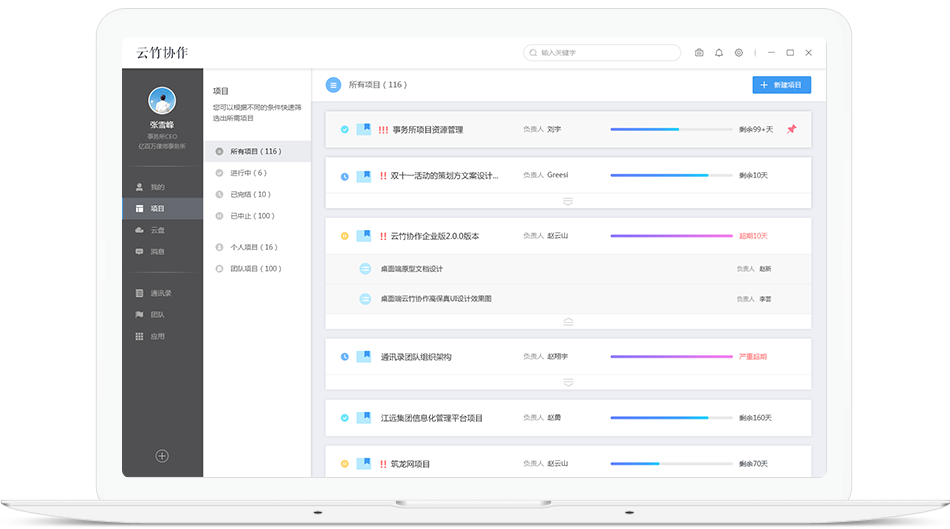
Task: Click the notification bell icon
Action: click(x=718, y=53)
